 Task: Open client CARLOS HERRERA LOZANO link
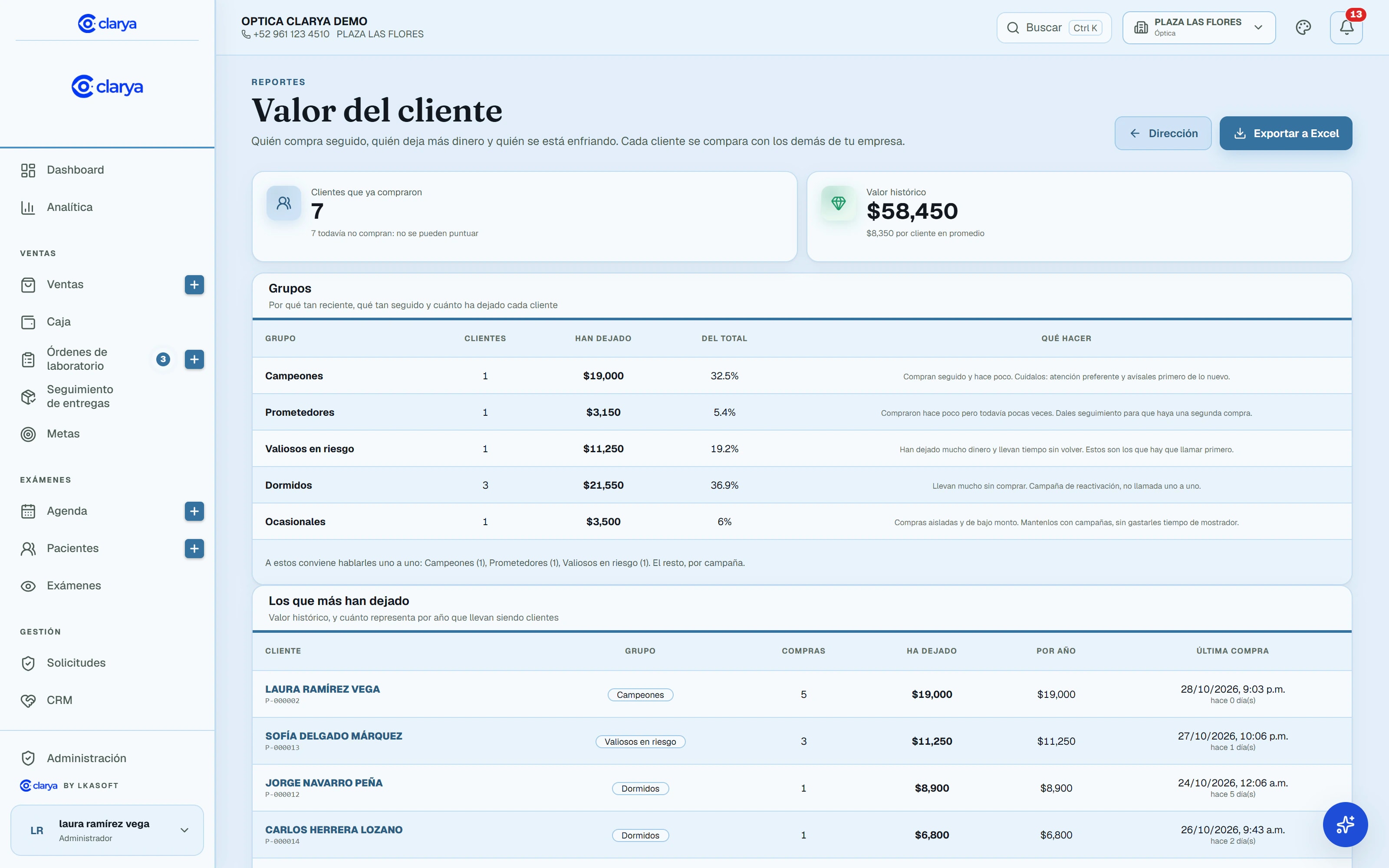[x=333, y=830]
